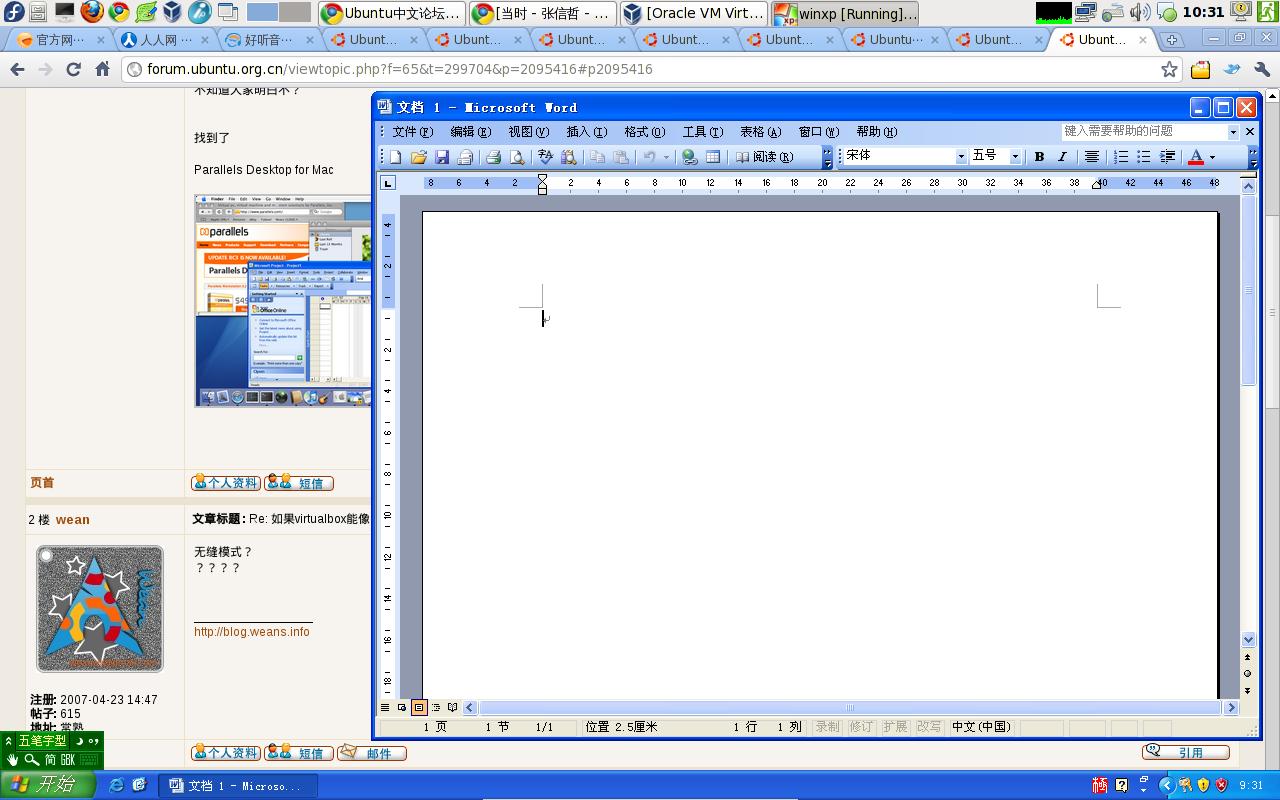Image resolution: width=1280 pixels, height=800 pixels.
Task: Open the 编辑(E) menu in Word
Action: tap(470, 132)
